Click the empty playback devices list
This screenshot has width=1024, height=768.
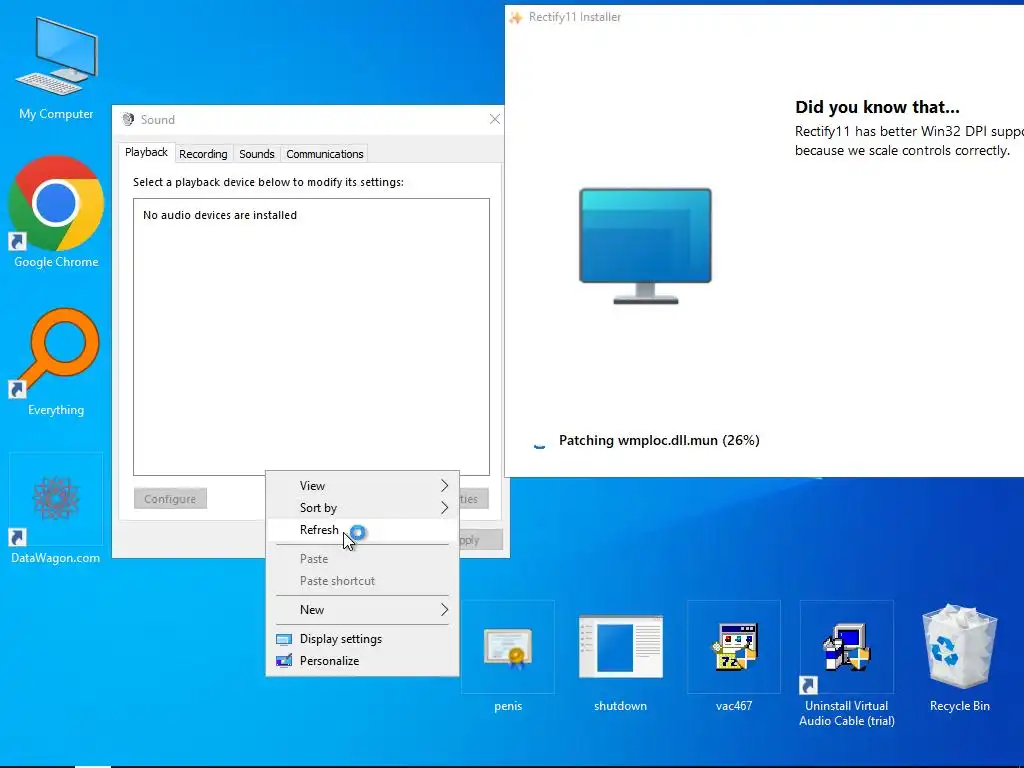[x=312, y=337]
